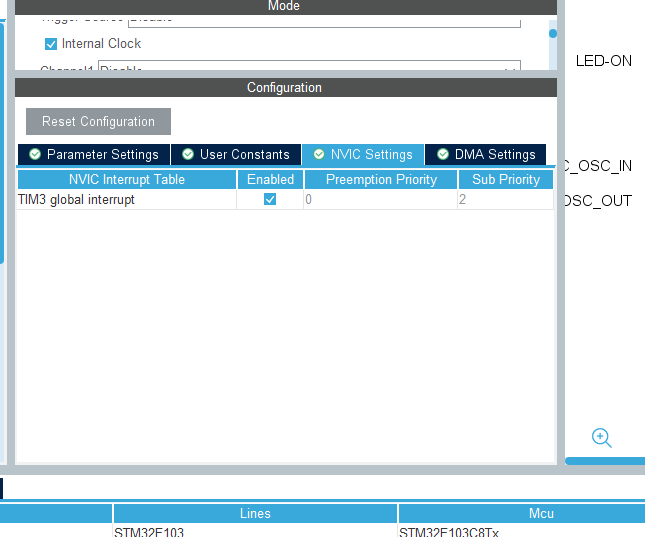Click the OSC_OUT pin label
645x537 pixels.
599,201
